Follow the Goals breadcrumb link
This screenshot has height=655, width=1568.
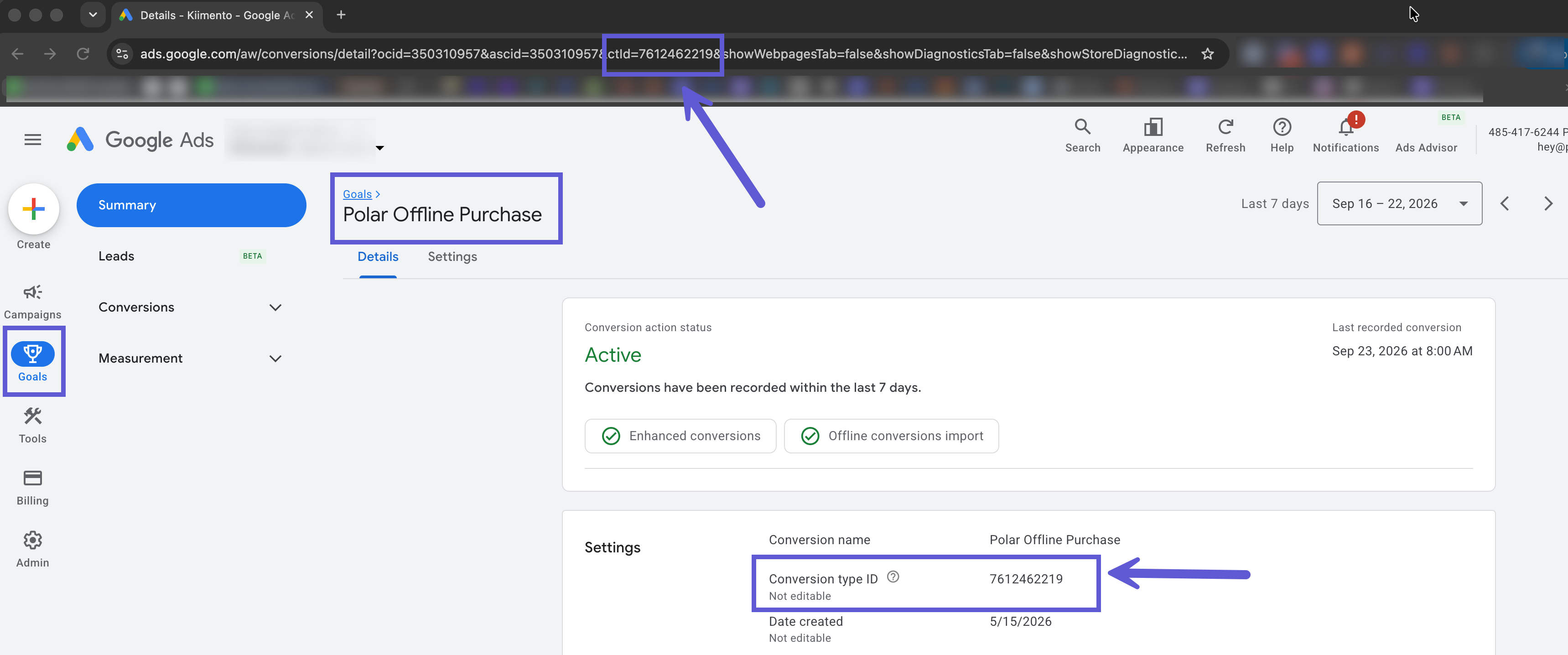coord(357,194)
